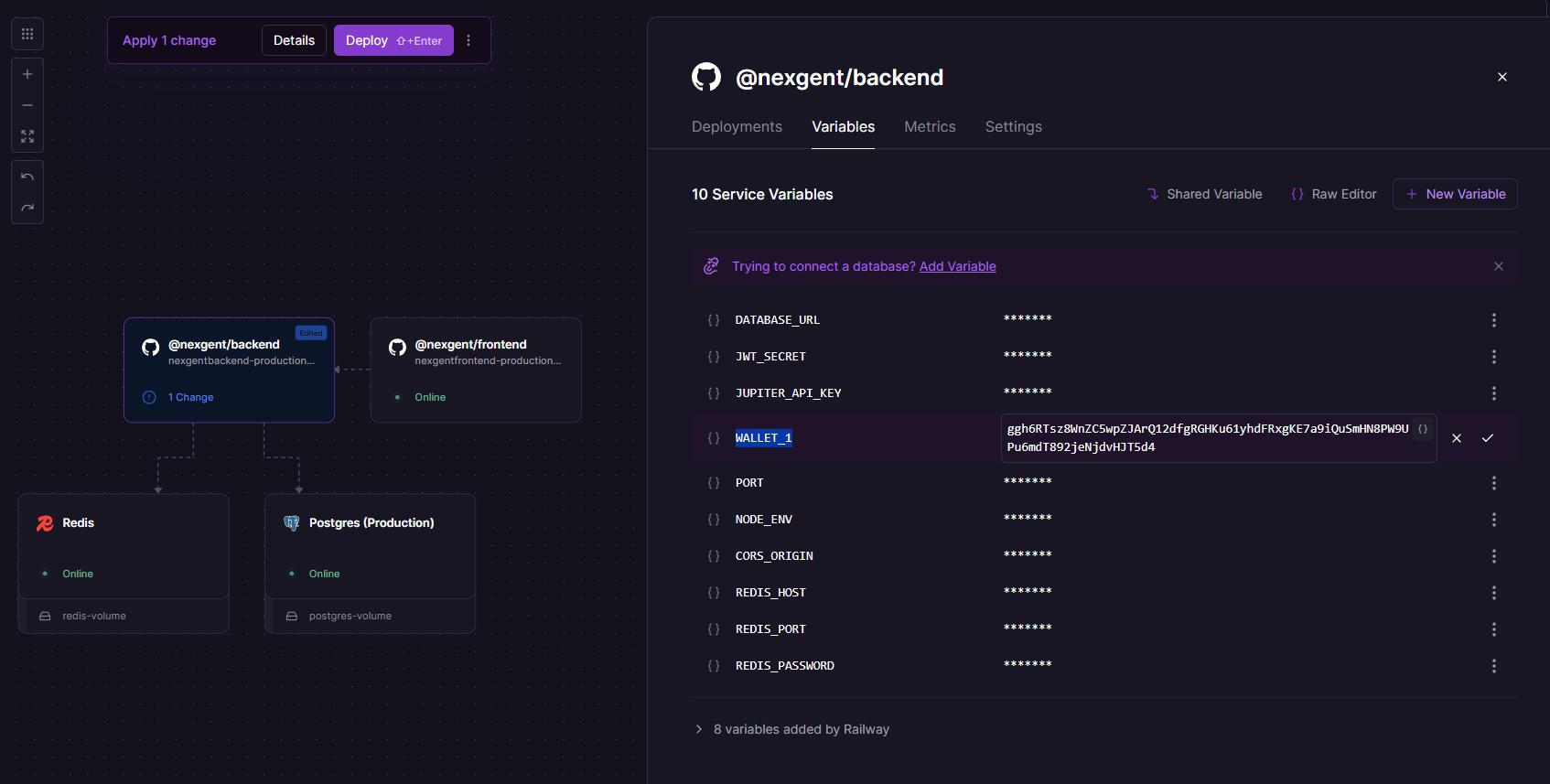The width and height of the screenshot is (1550, 784).
Task: Open options menu for JWT_SECRET
Action: pyautogui.click(x=1494, y=357)
